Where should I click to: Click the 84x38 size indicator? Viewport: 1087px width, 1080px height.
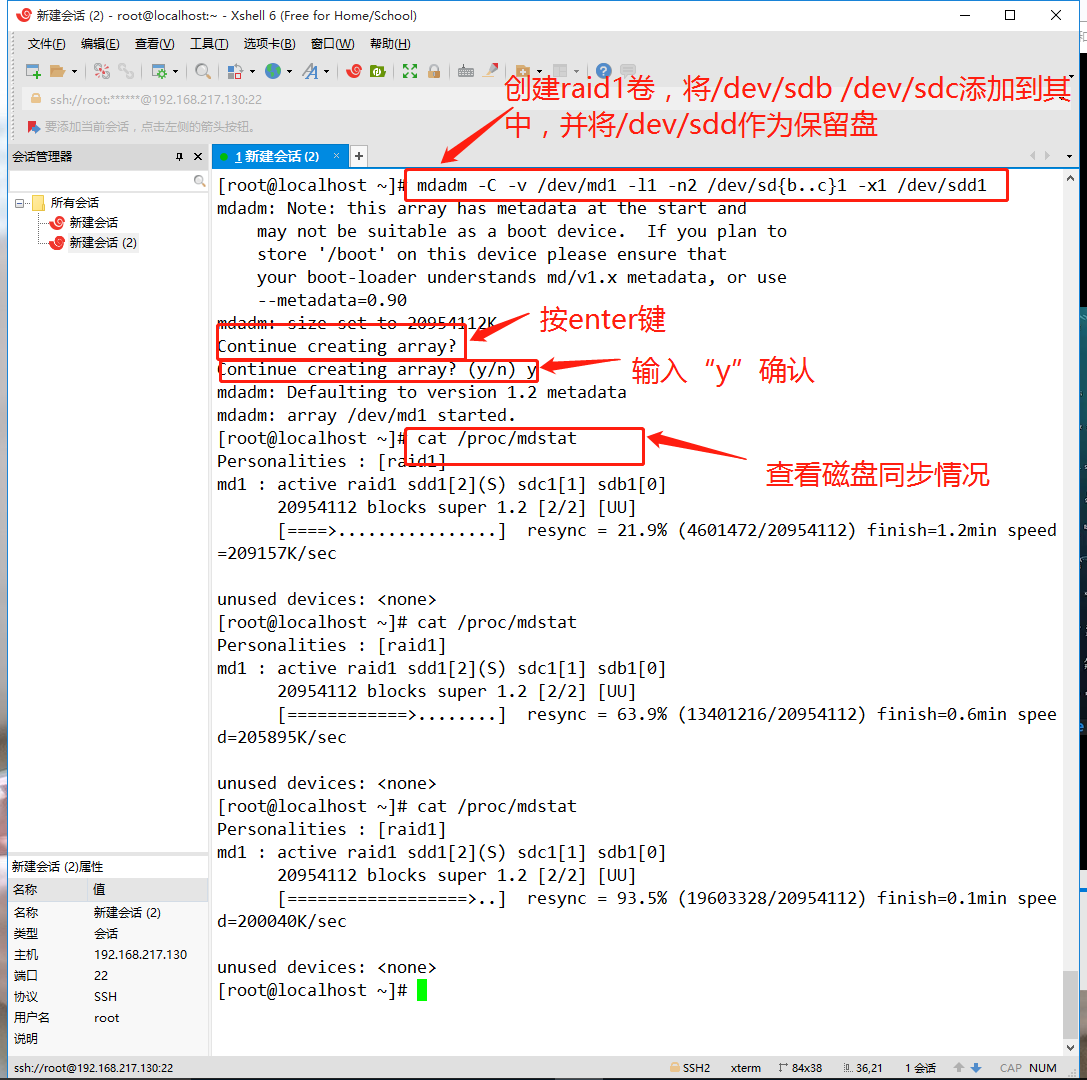click(x=800, y=1068)
